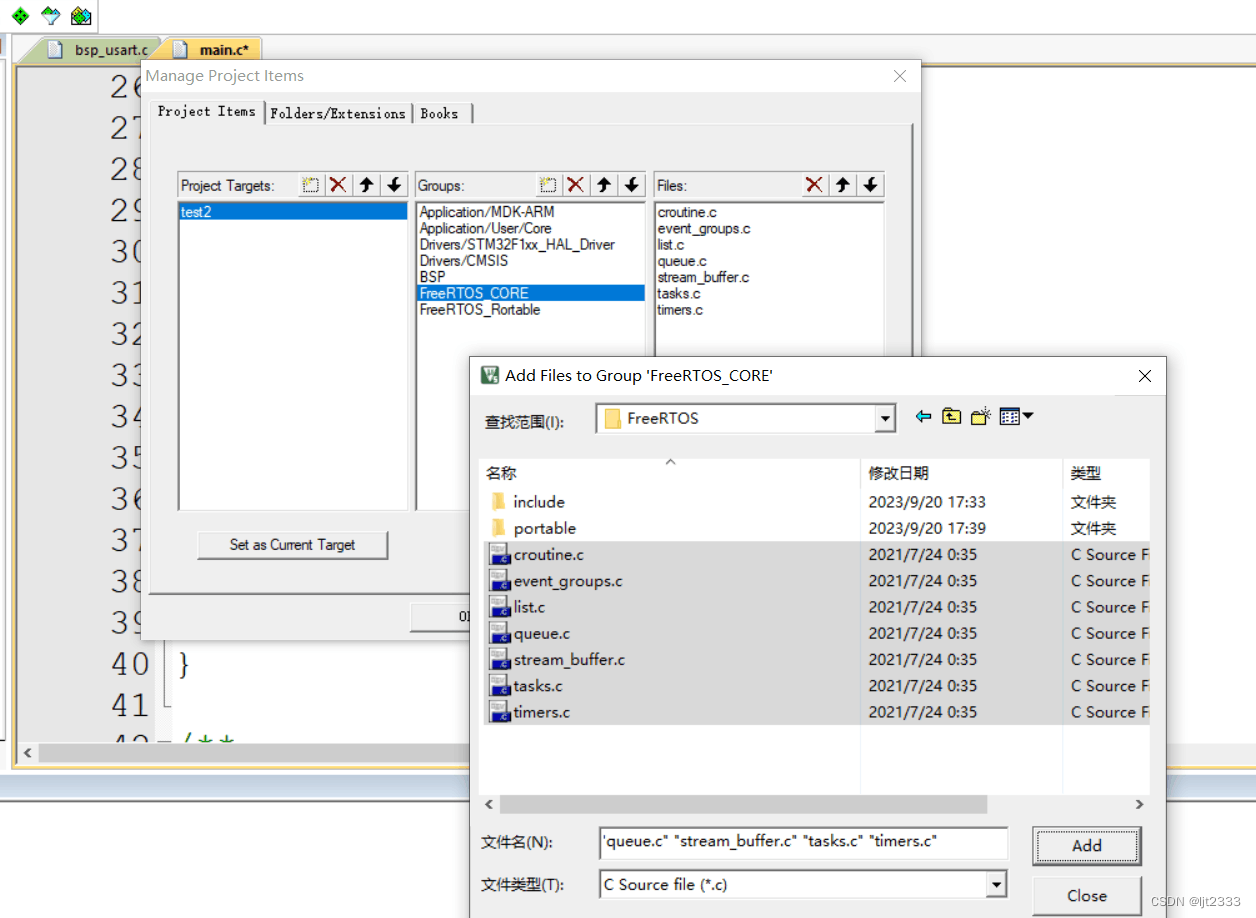Screen dimensions: 1256x918
Task: Click the Set as Current Target button
Action: (292, 545)
